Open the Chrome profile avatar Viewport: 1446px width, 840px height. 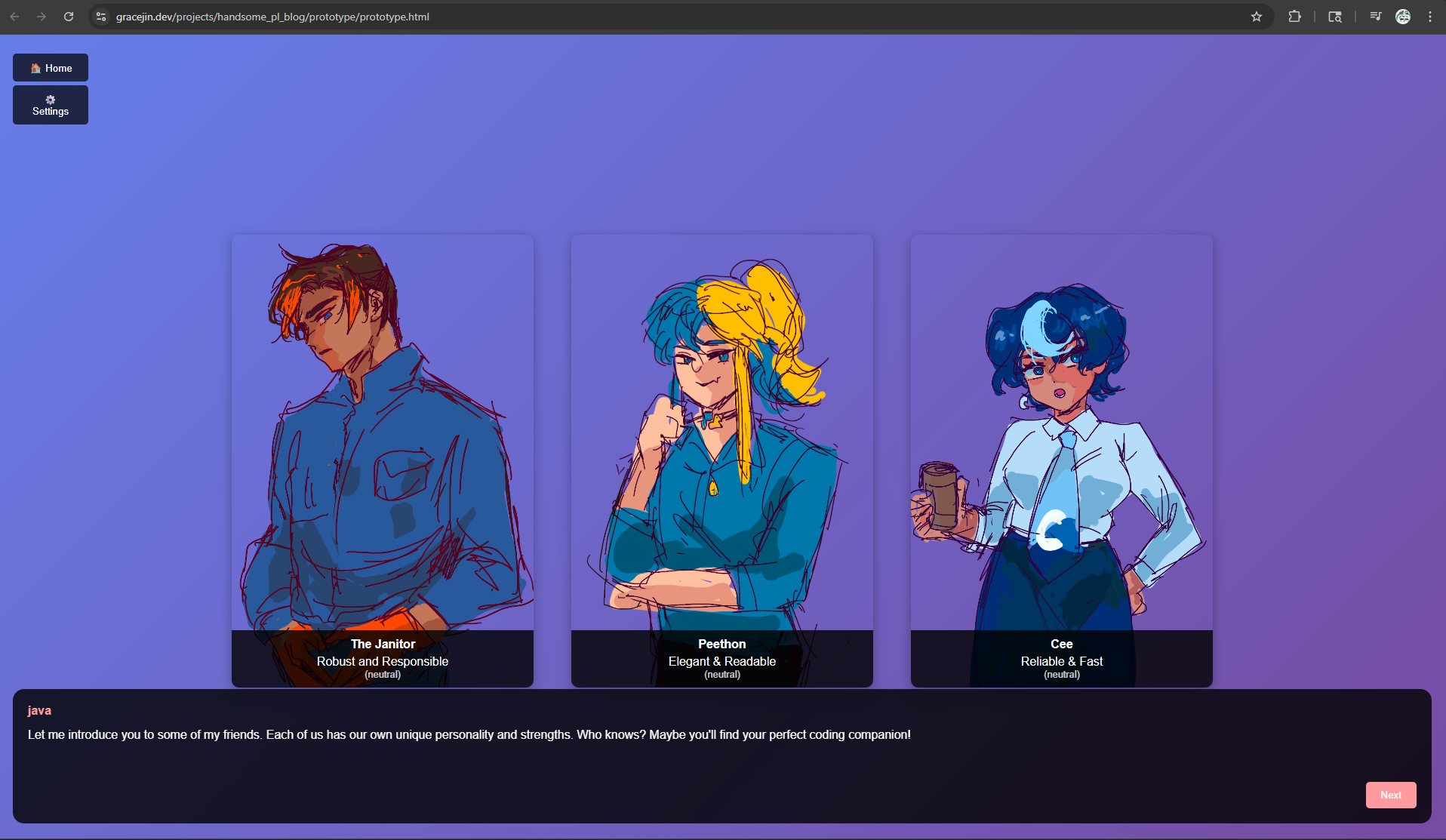1403,17
